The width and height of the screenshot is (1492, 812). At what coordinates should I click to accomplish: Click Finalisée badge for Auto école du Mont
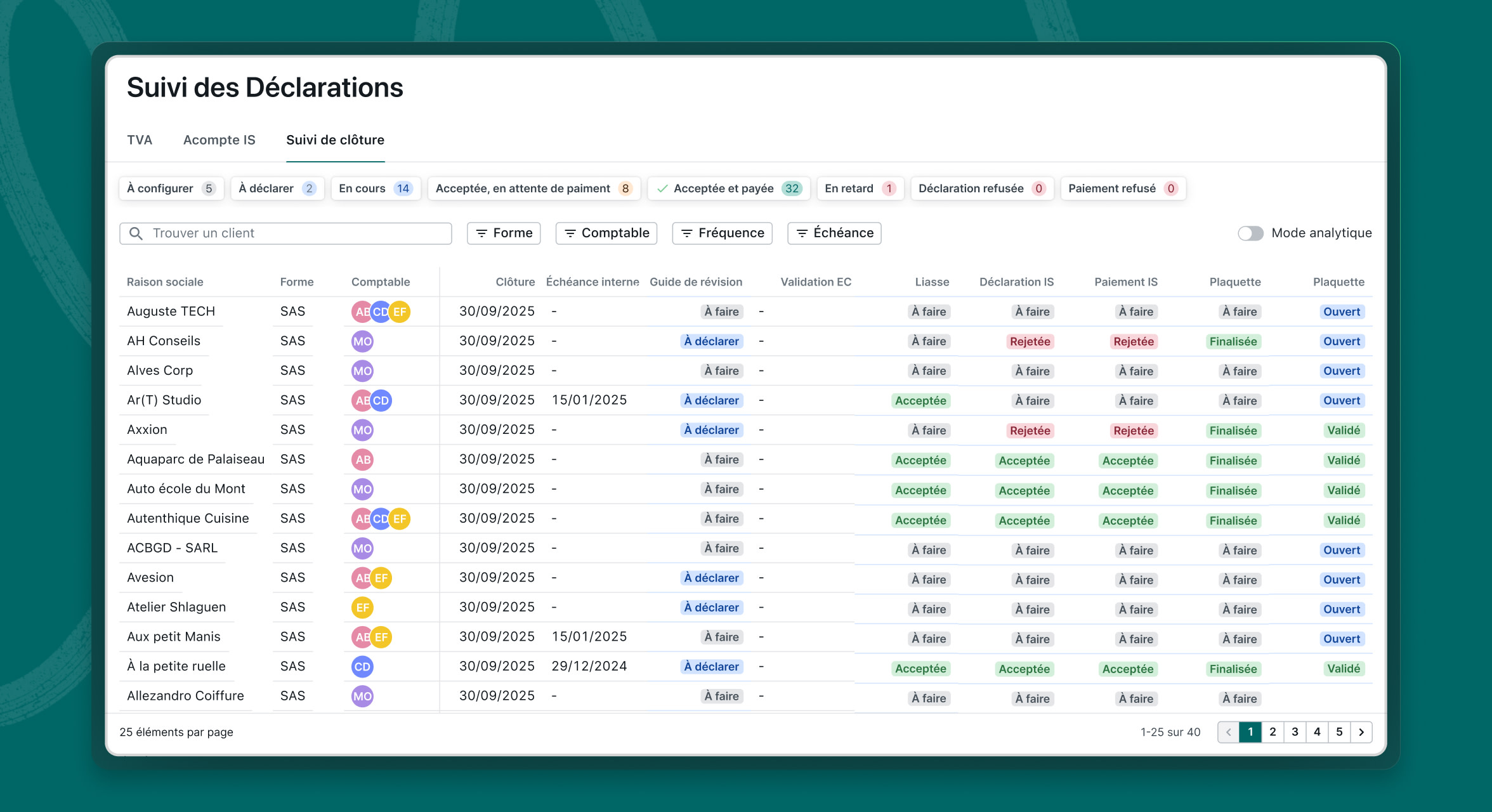click(x=1233, y=490)
